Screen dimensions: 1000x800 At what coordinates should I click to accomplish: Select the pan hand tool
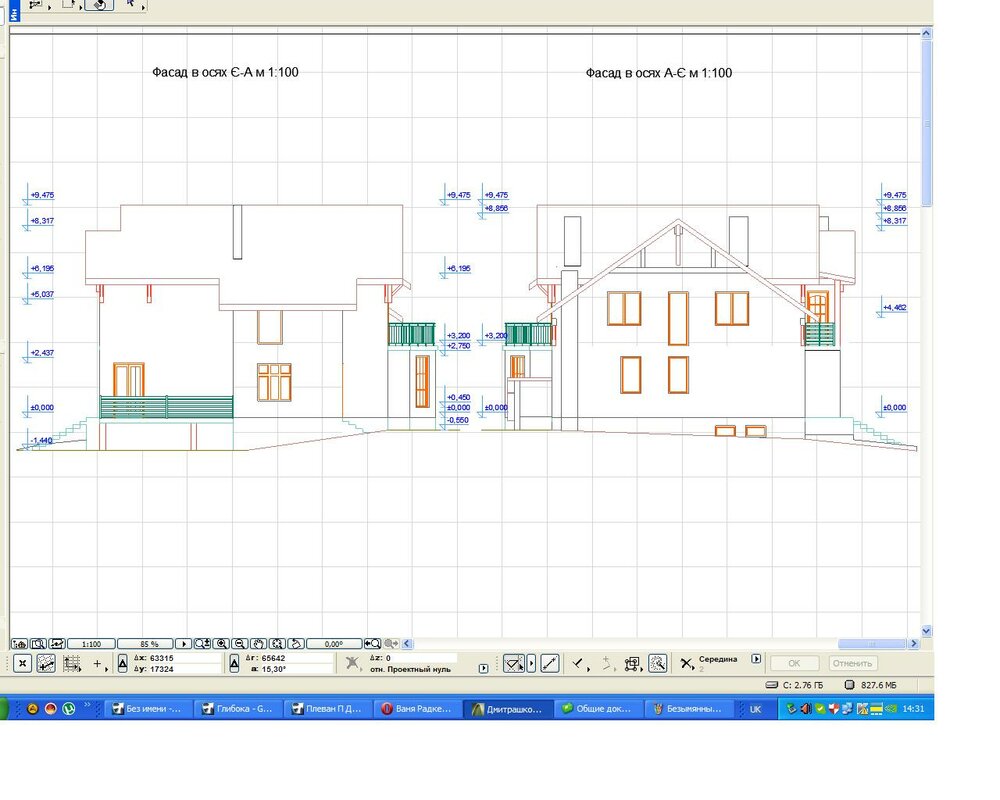click(x=257, y=644)
